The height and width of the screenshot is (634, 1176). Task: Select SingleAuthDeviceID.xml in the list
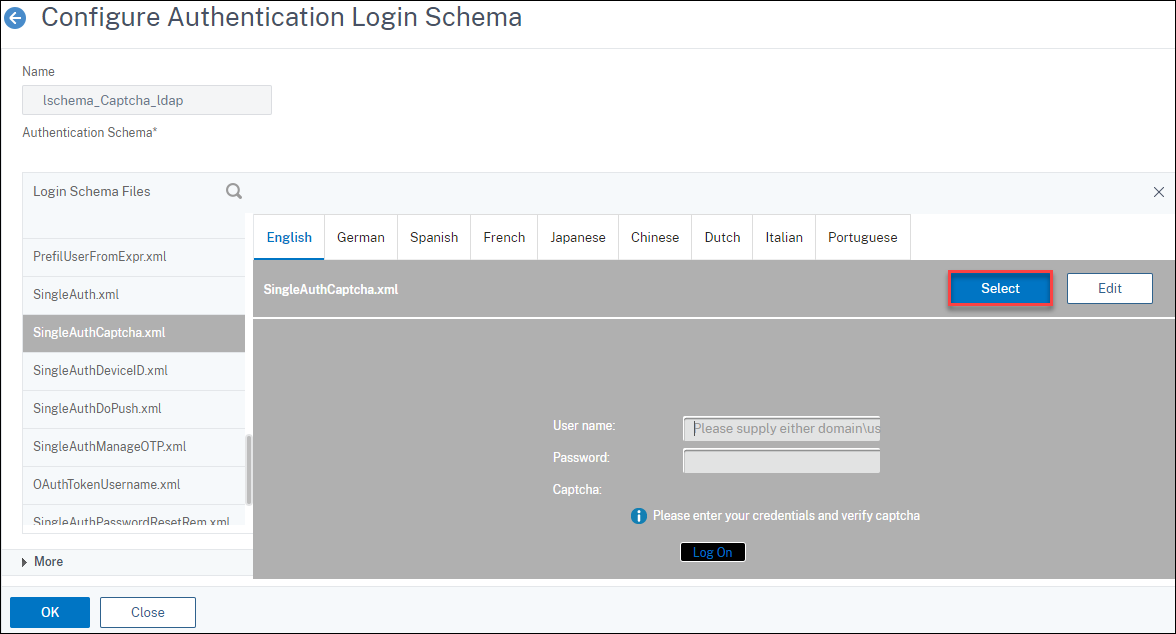pyautogui.click(x=134, y=371)
